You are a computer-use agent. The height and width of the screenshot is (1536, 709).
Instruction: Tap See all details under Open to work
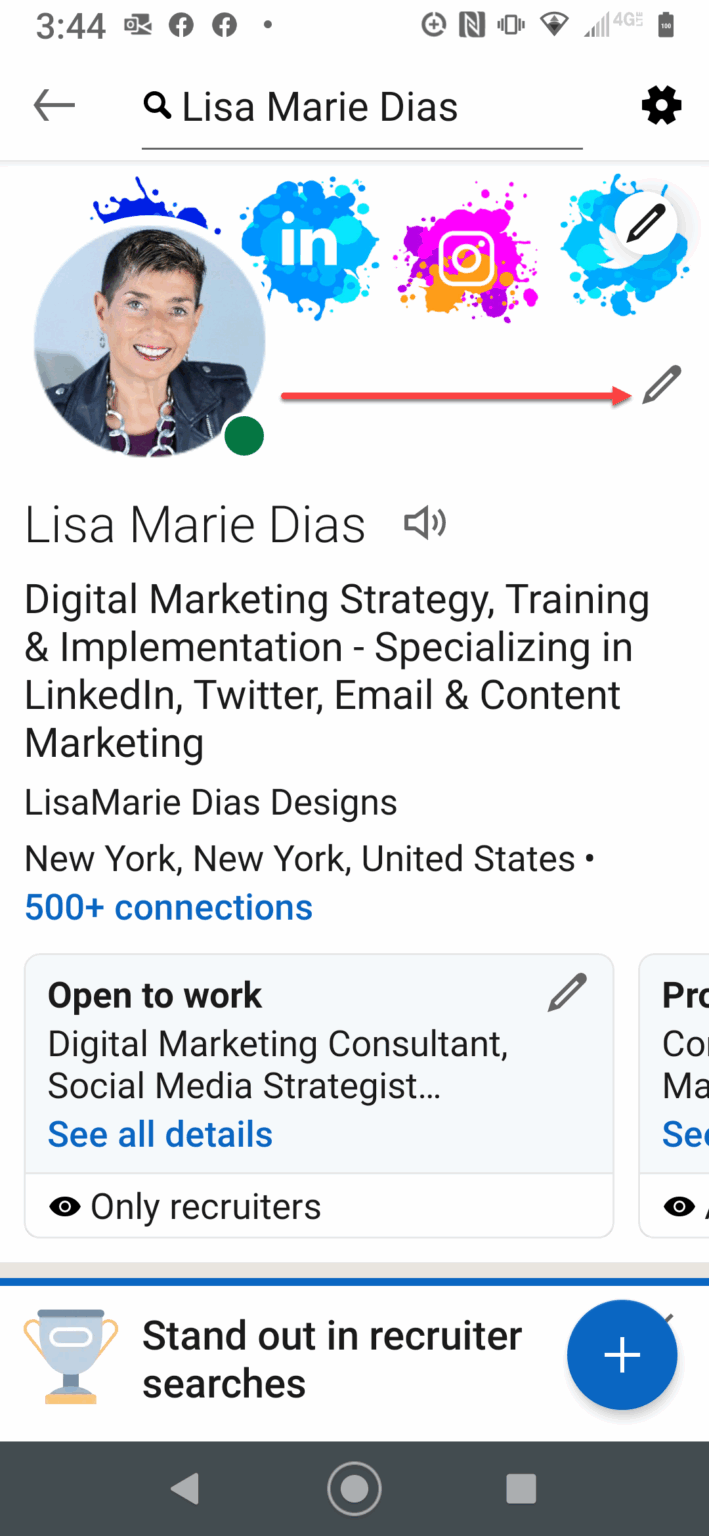tap(159, 1134)
